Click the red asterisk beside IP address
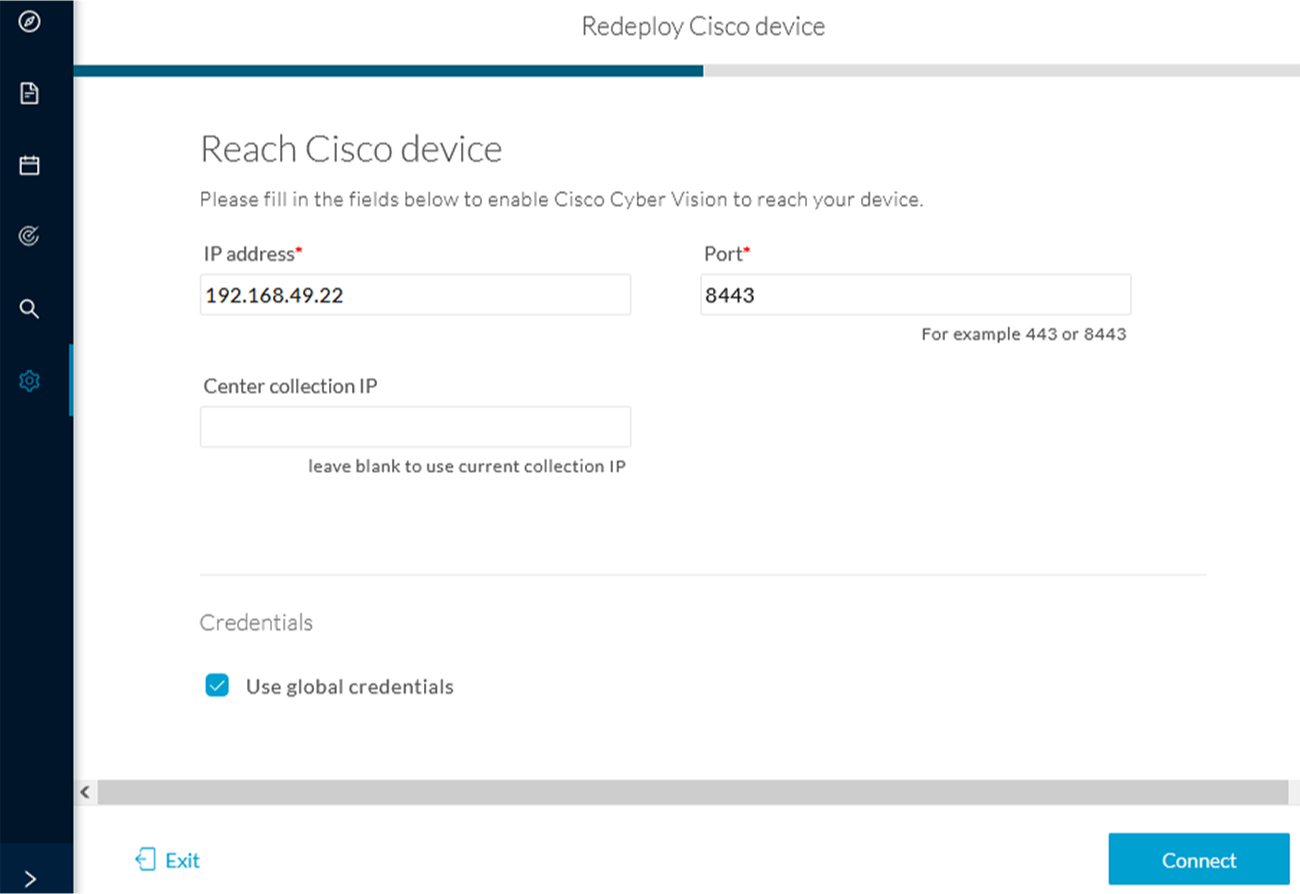Image resolution: width=1300 pixels, height=894 pixels. tap(298, 248)
